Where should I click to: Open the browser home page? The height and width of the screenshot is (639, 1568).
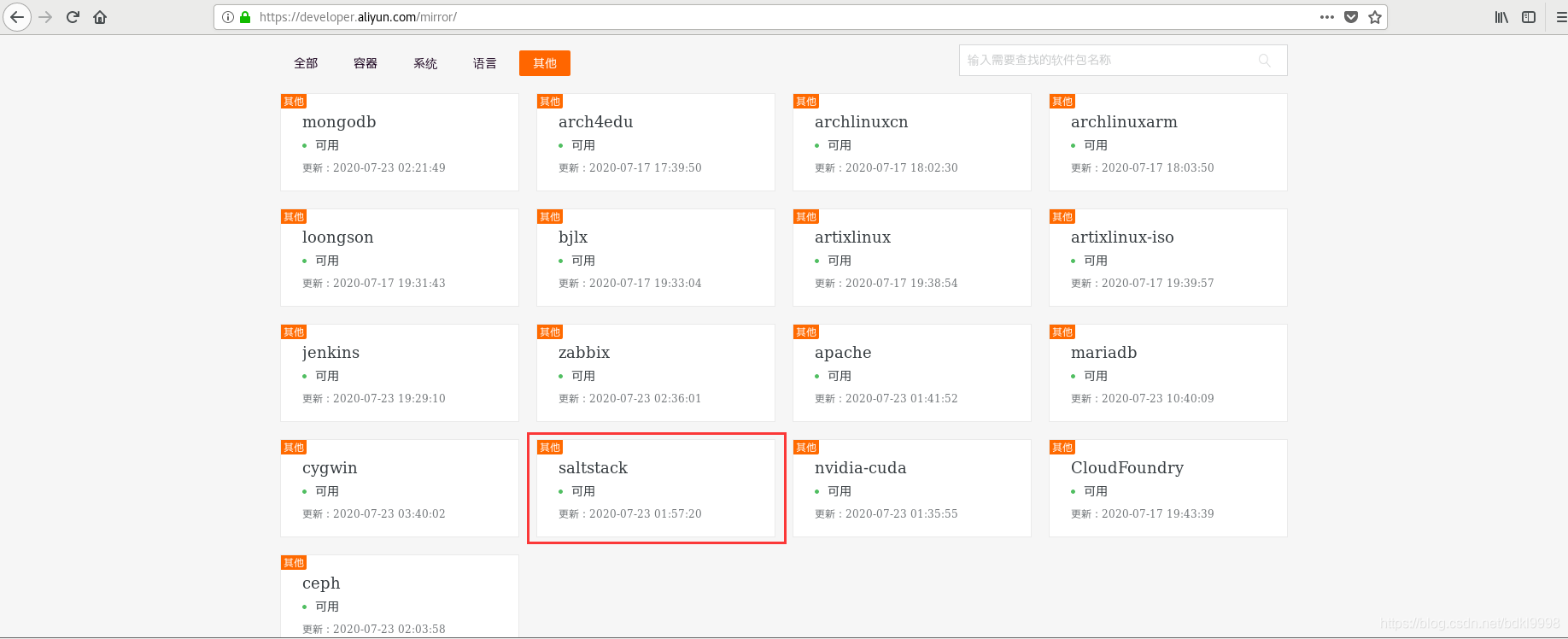100,17
